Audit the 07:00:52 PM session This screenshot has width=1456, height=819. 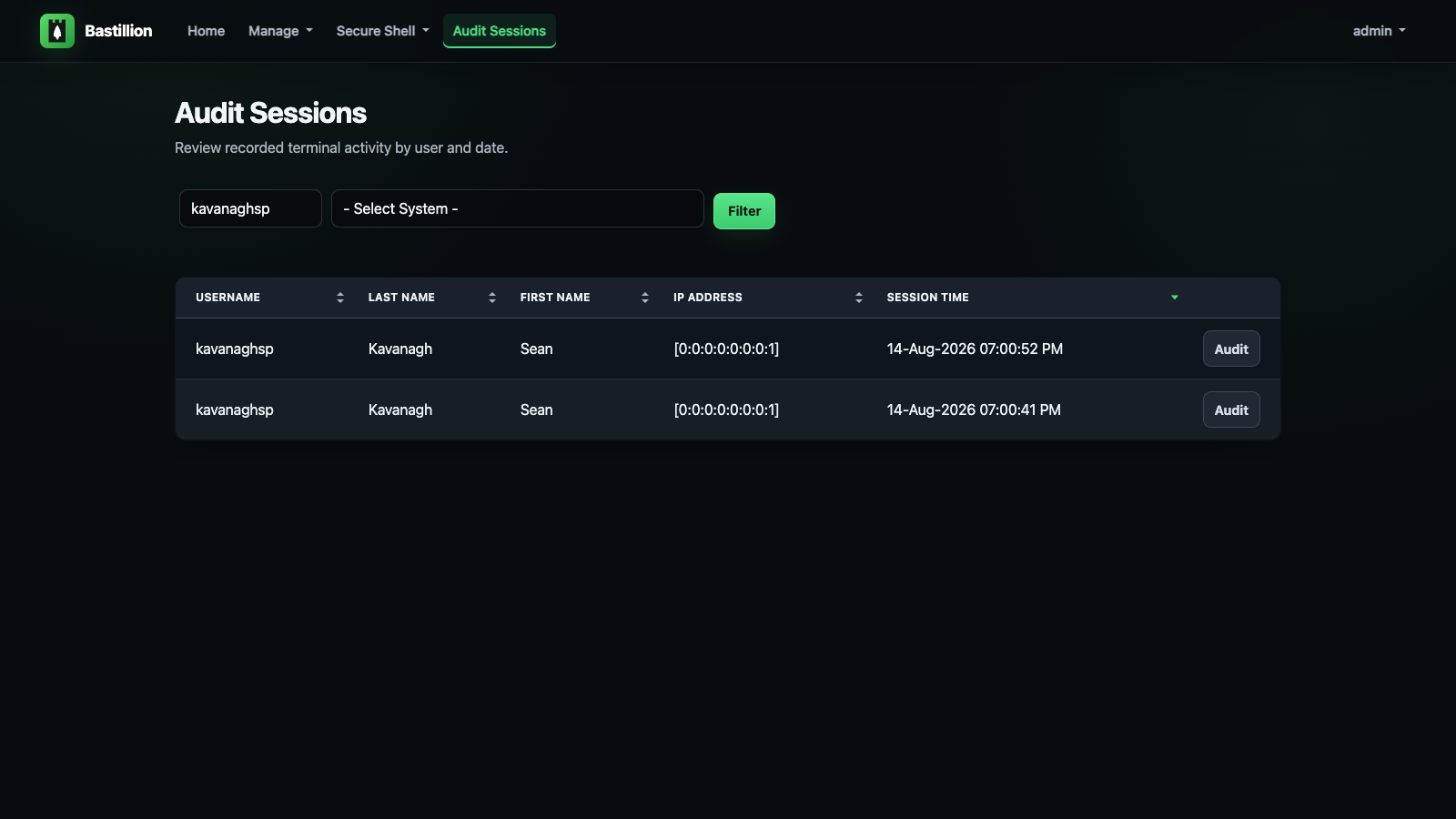coord(1231,349)
